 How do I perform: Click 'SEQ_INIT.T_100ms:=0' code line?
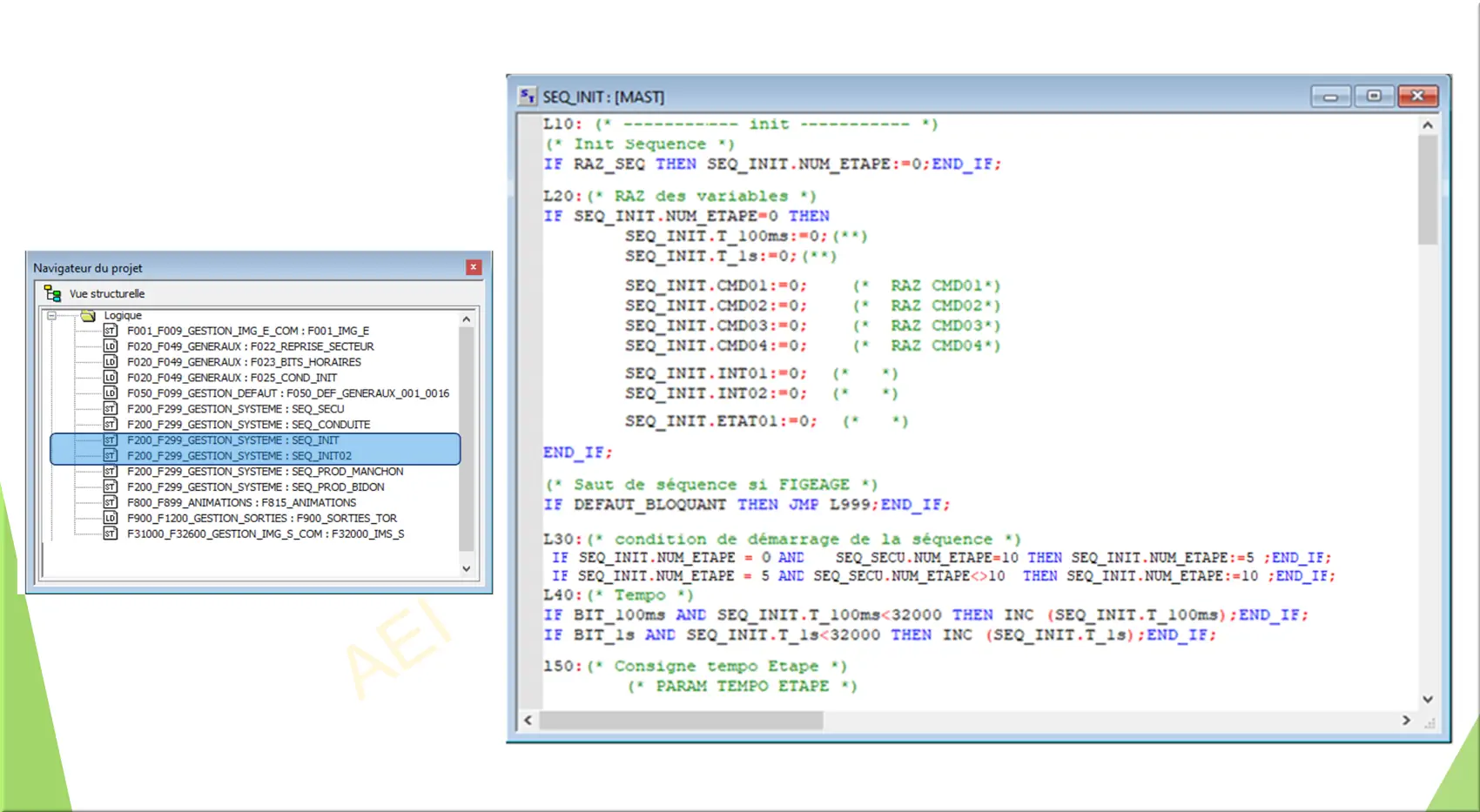coord(746,237)
